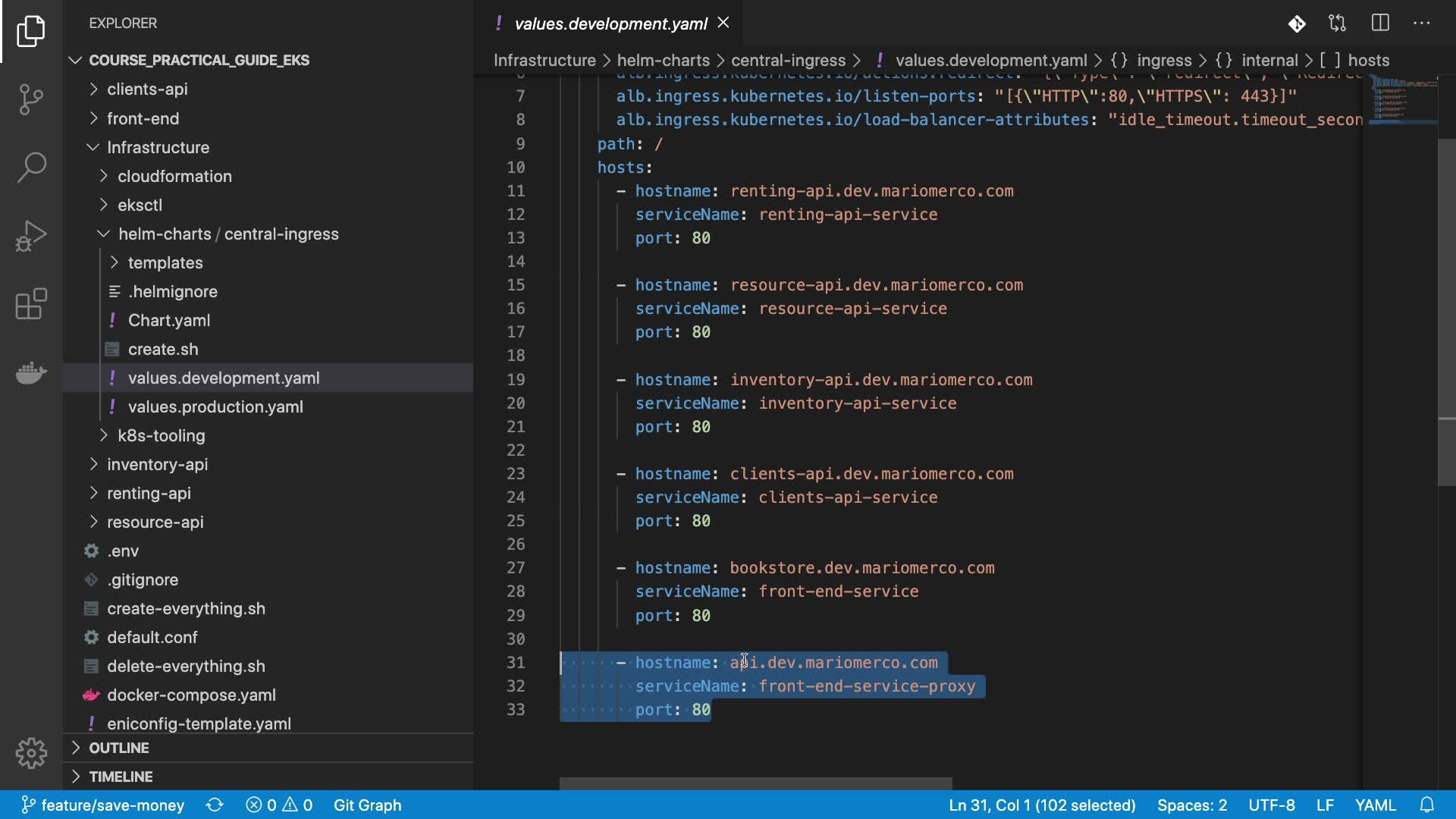Click the Split Editor Right icon
Screen dimensions: 1456x819
[1380, 24]
